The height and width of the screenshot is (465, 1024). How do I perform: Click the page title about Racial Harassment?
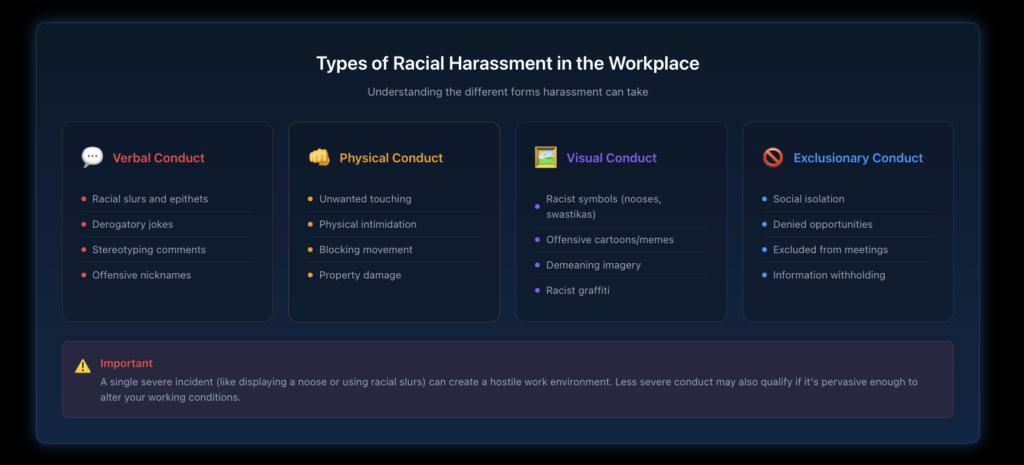[x=507, y=63]
